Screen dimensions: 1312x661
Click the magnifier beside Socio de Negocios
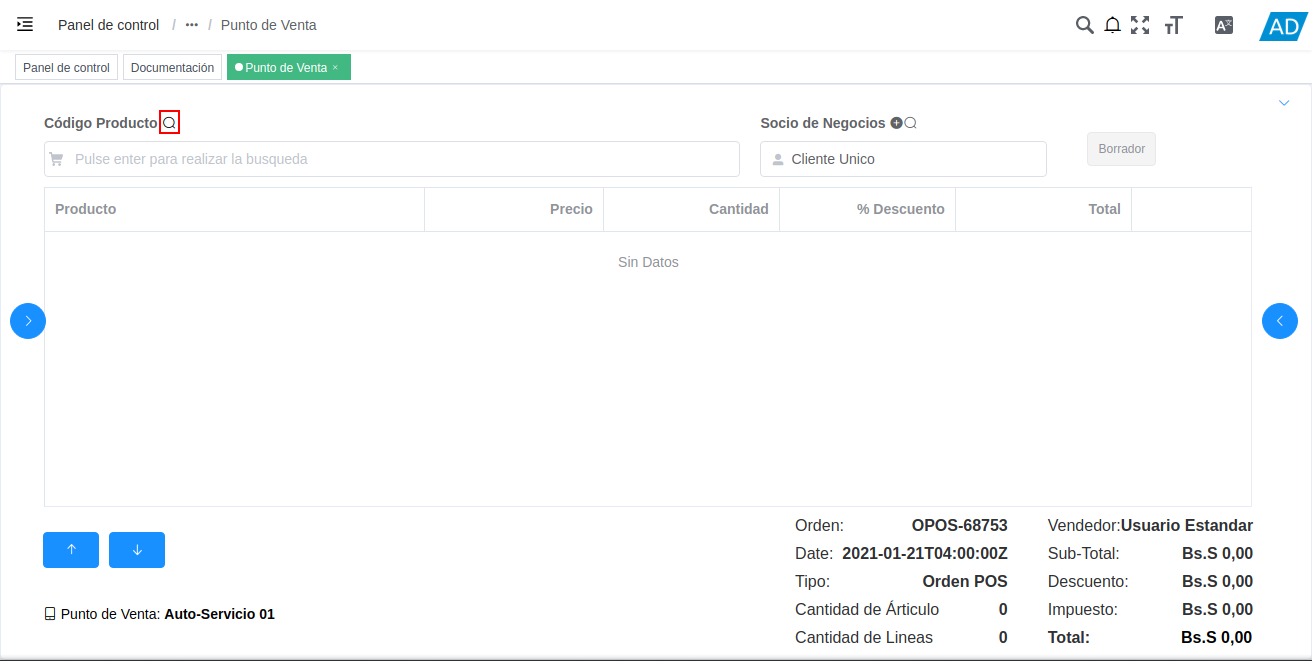(x=910, y=123)
